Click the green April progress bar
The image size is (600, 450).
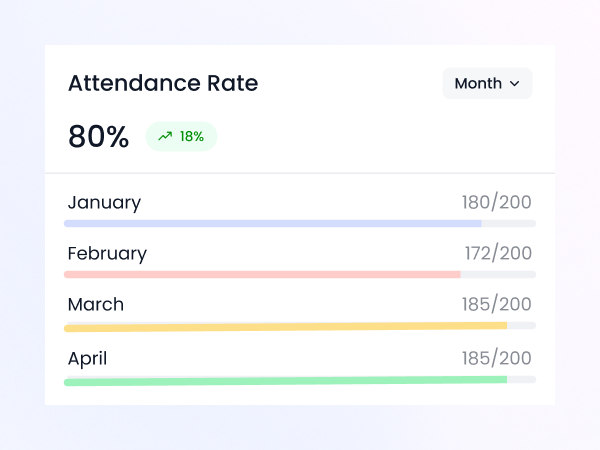[x=285, y=380]
